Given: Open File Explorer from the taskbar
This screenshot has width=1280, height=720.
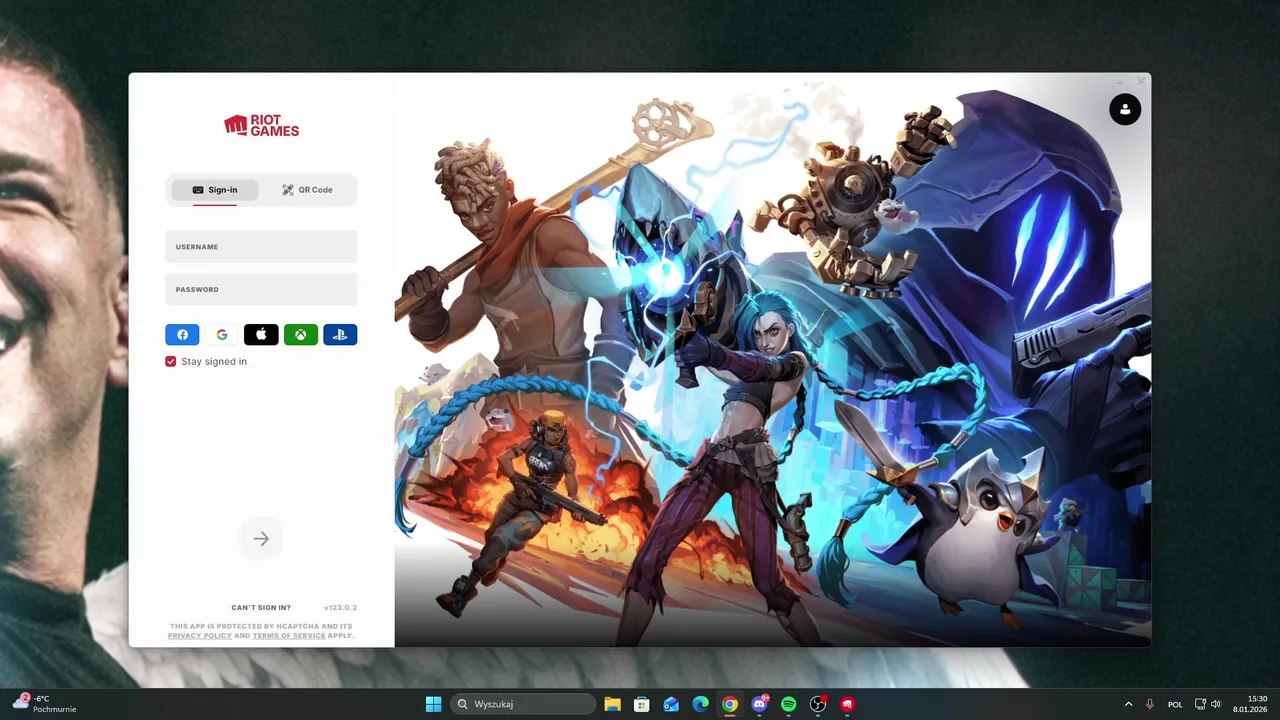Looking at the screenshot, I should click(612, 704).
